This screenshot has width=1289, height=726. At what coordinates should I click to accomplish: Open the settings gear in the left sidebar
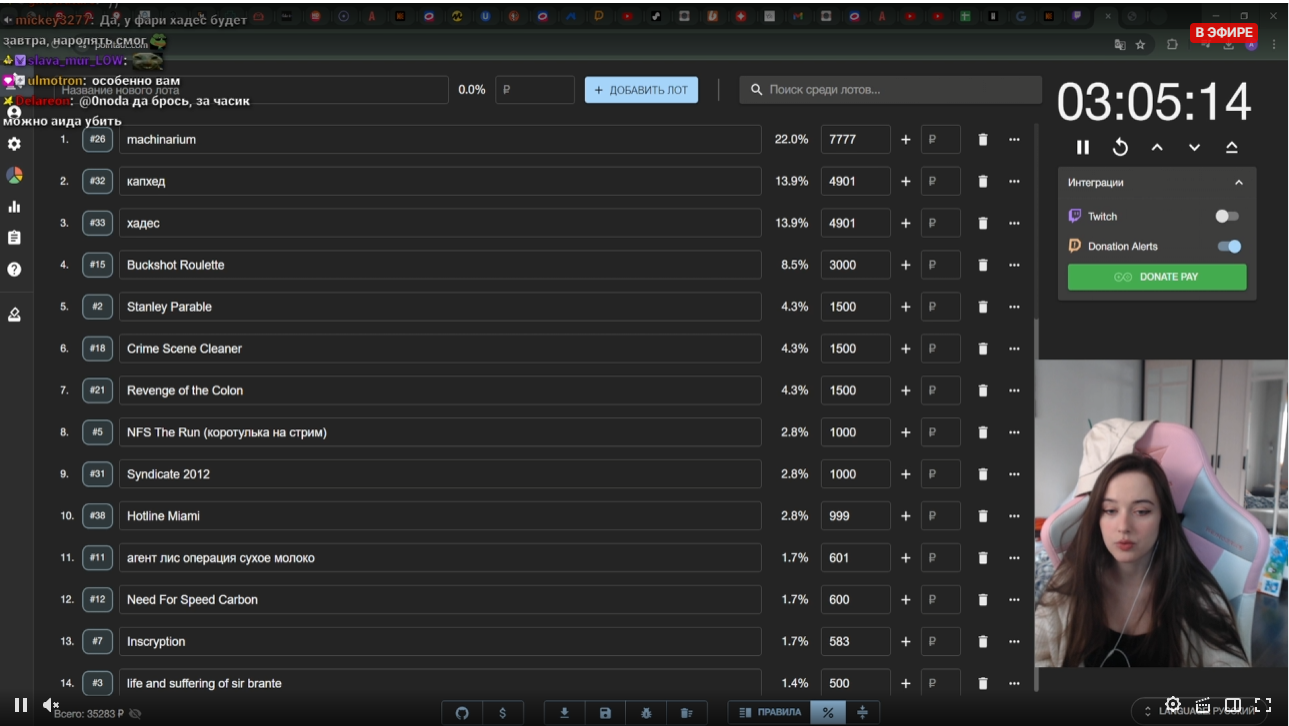[14, 144]
